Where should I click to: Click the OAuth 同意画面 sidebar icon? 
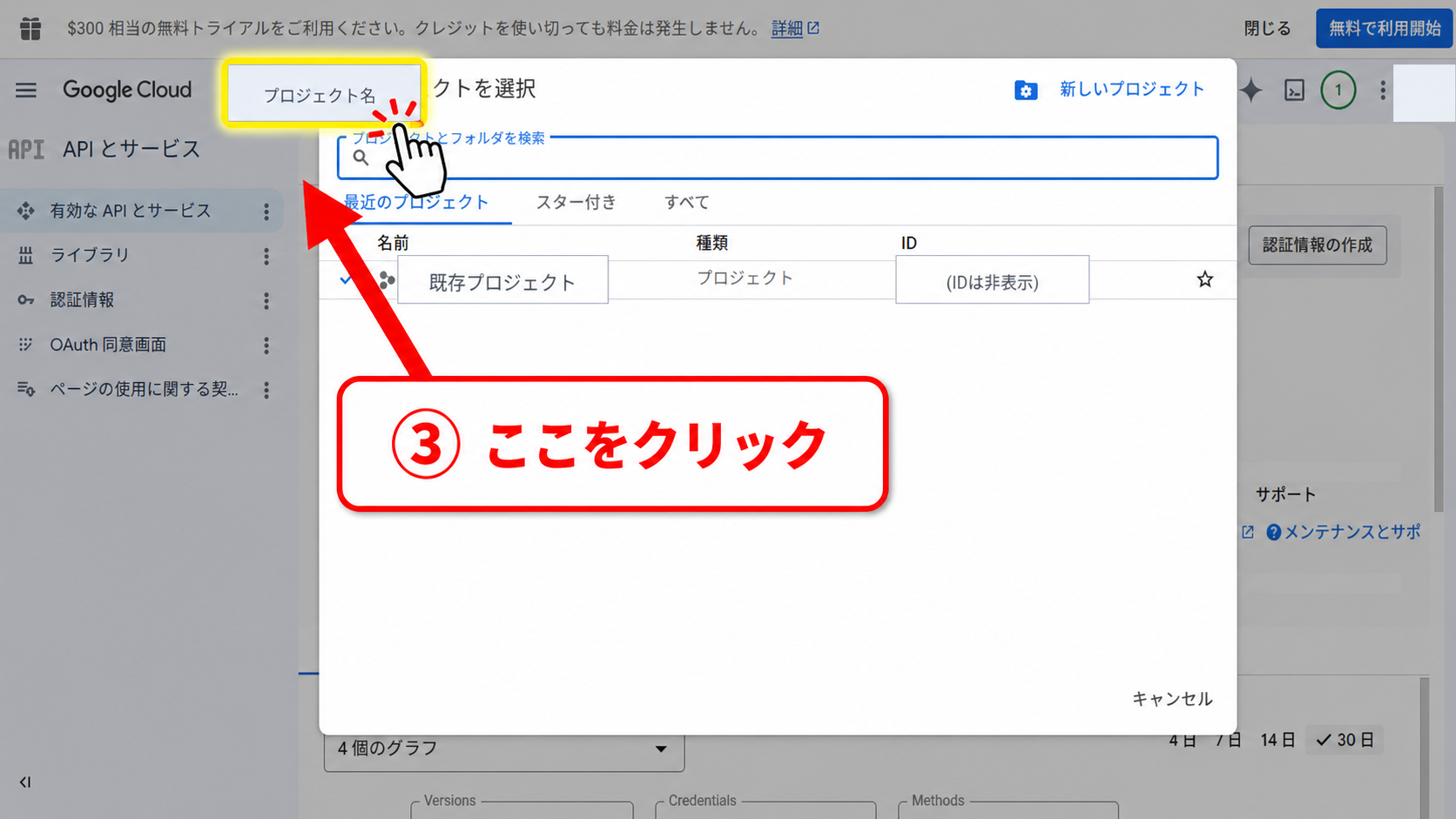(26, 345)
